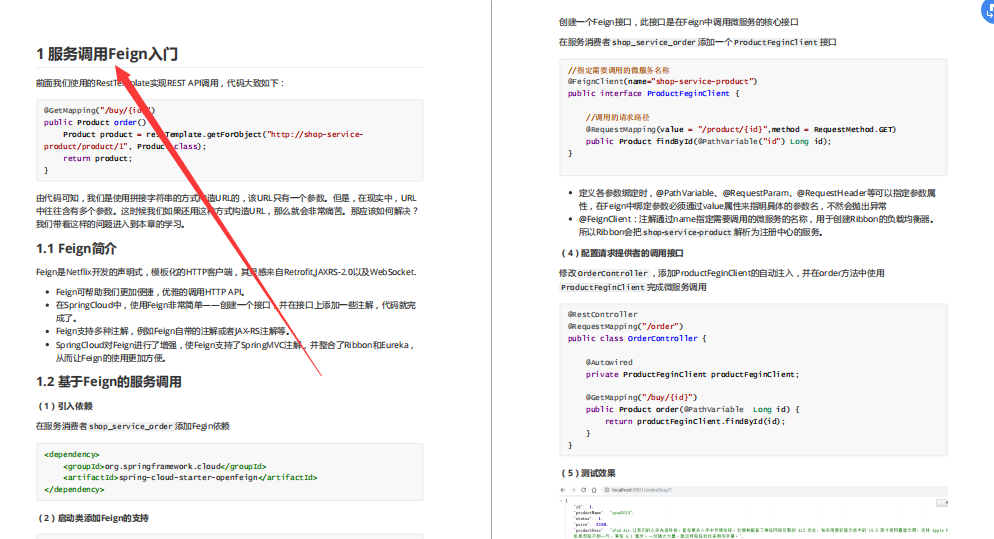Click the bullet starting "定义各参数绑定时"
The height and width of the screenshot is (539, 994).
click(x=757, y=199)
